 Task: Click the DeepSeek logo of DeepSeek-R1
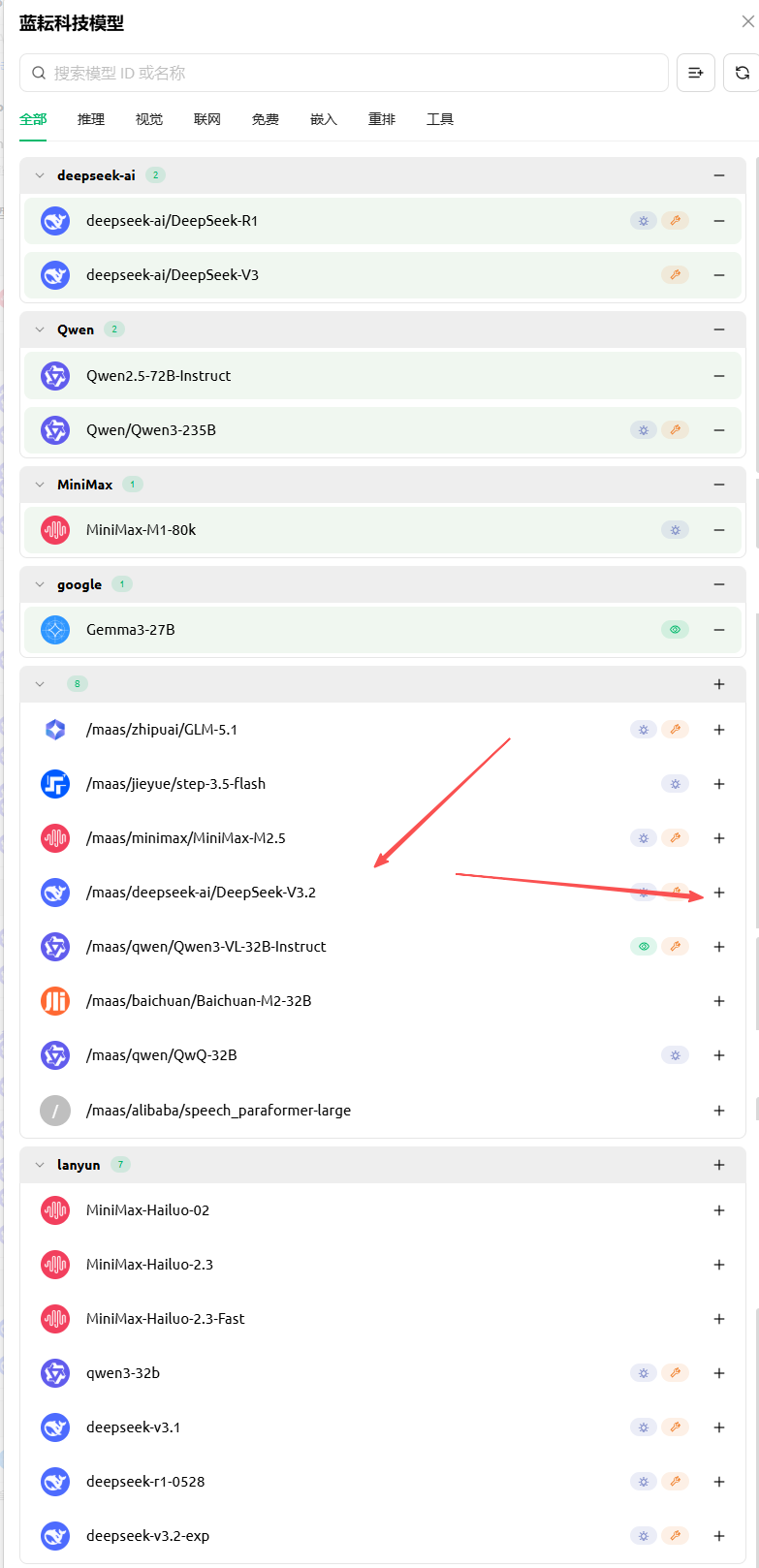pyautogui.click(x=55, y=221)
